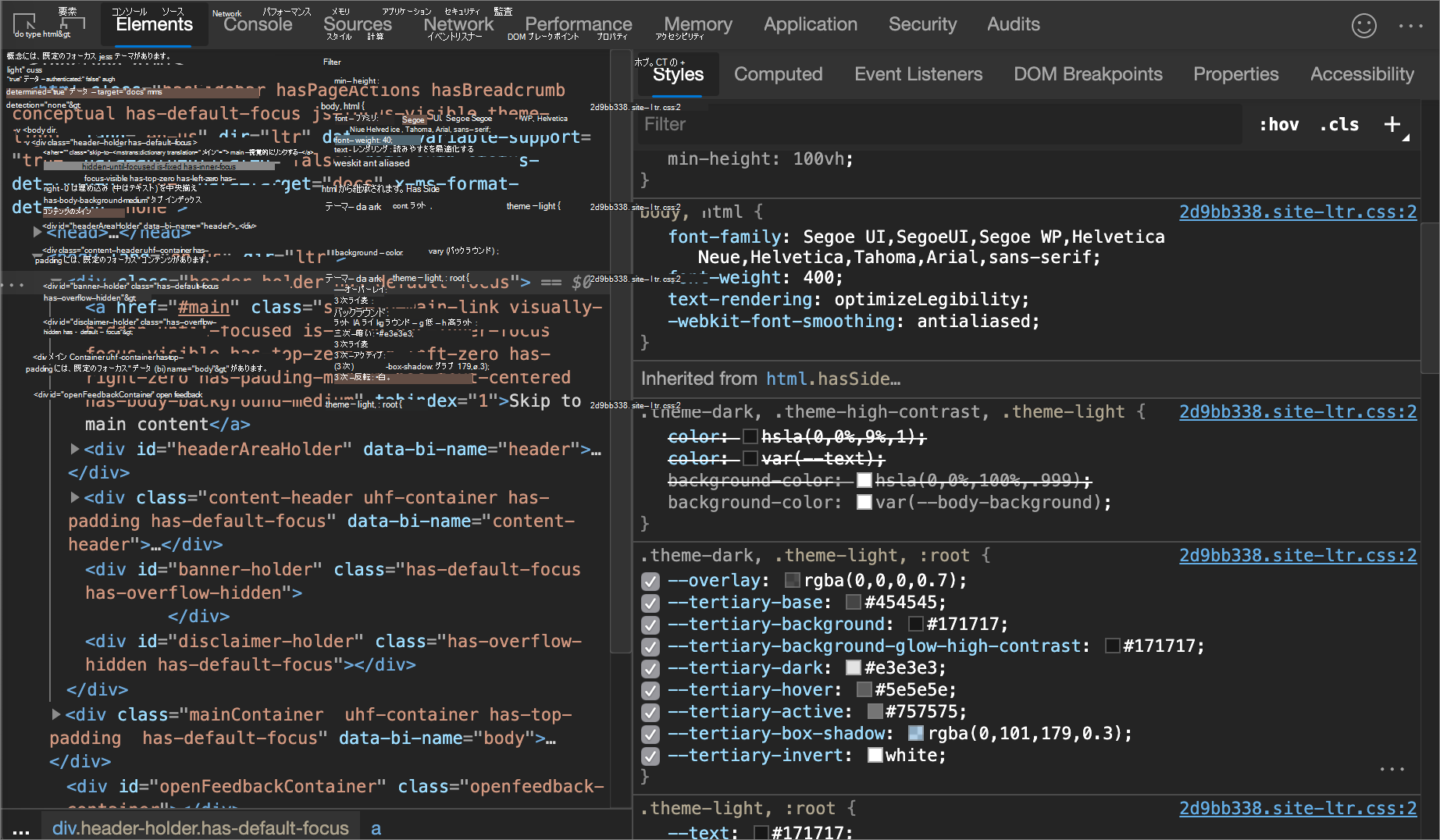1440x840 pixels.
Task: Open css source link for .theme-dark, .theme-light, :root rule
Action: pyautogui.click(x=1298, y=555)
